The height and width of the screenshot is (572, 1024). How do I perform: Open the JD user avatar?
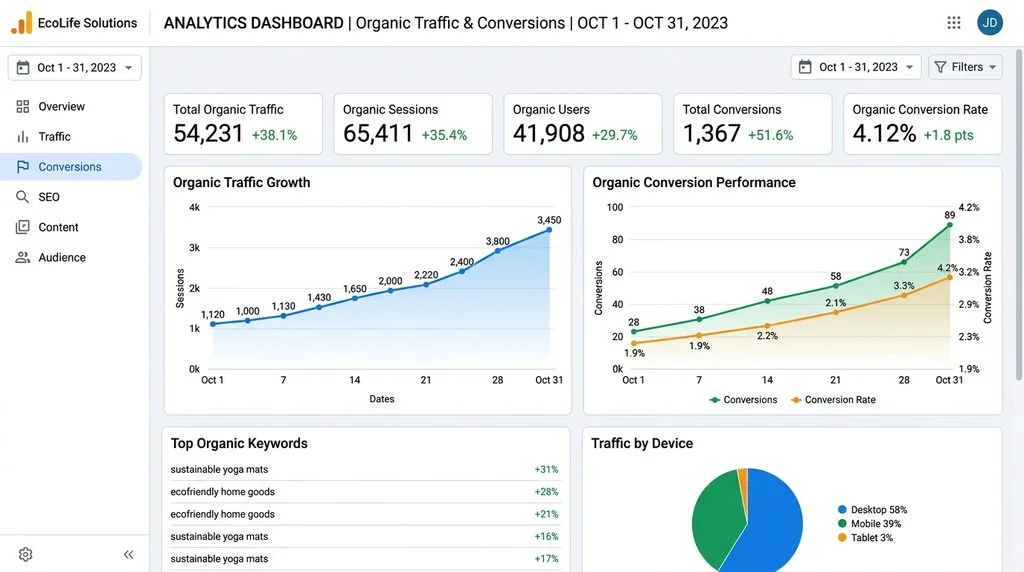click(x=989, y=23)
